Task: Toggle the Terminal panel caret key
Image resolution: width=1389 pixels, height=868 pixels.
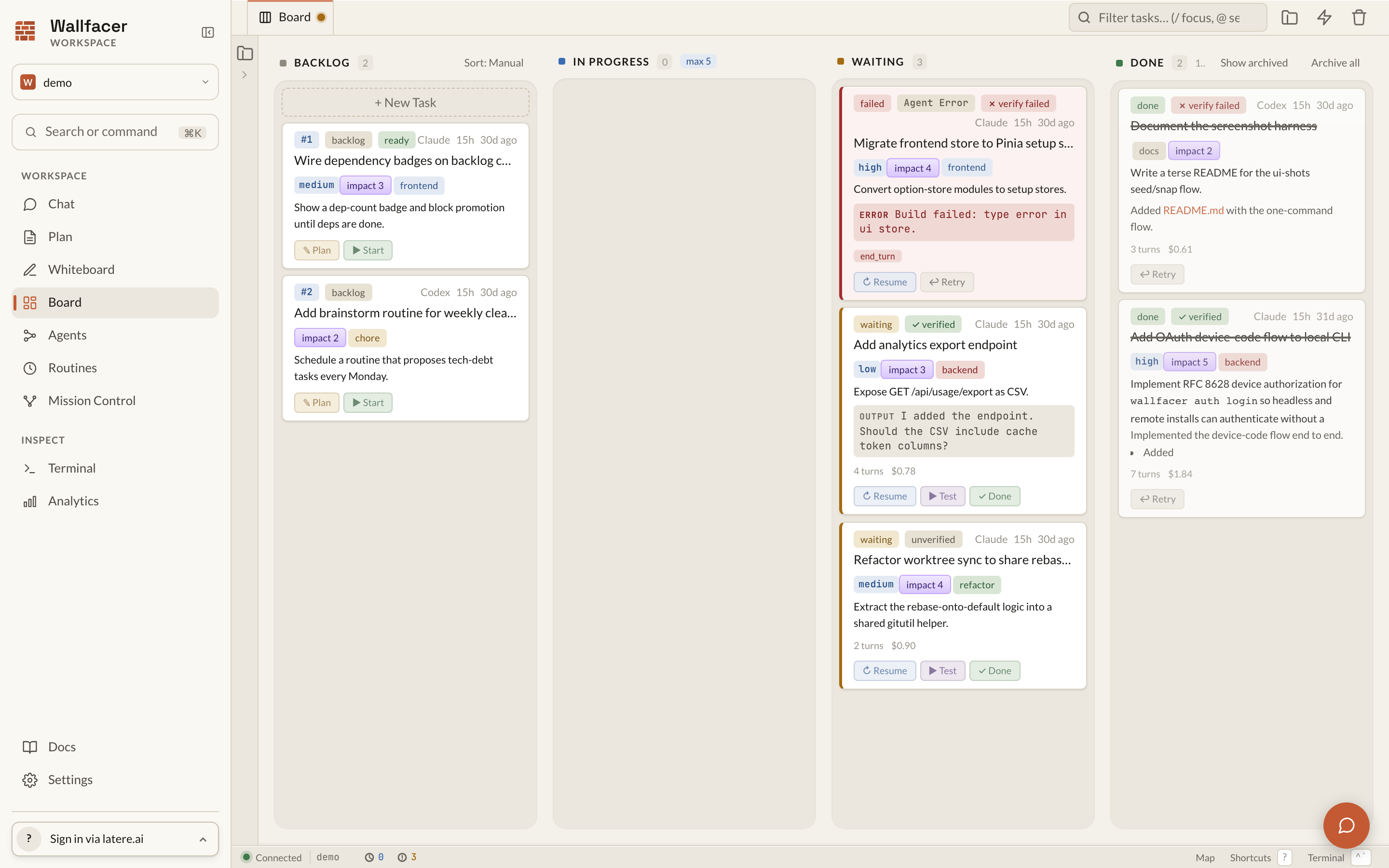Action: click(x=1360, y=857)
